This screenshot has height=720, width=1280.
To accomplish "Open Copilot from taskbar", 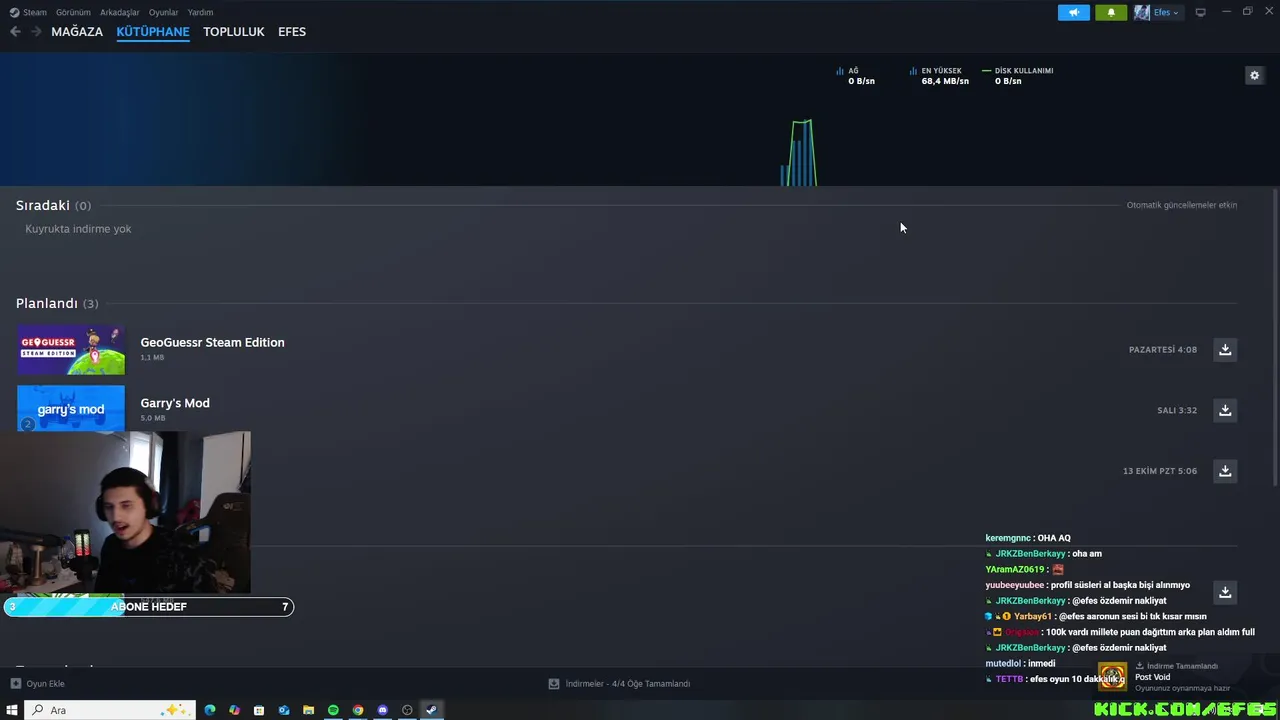I will tap(234, 710).
